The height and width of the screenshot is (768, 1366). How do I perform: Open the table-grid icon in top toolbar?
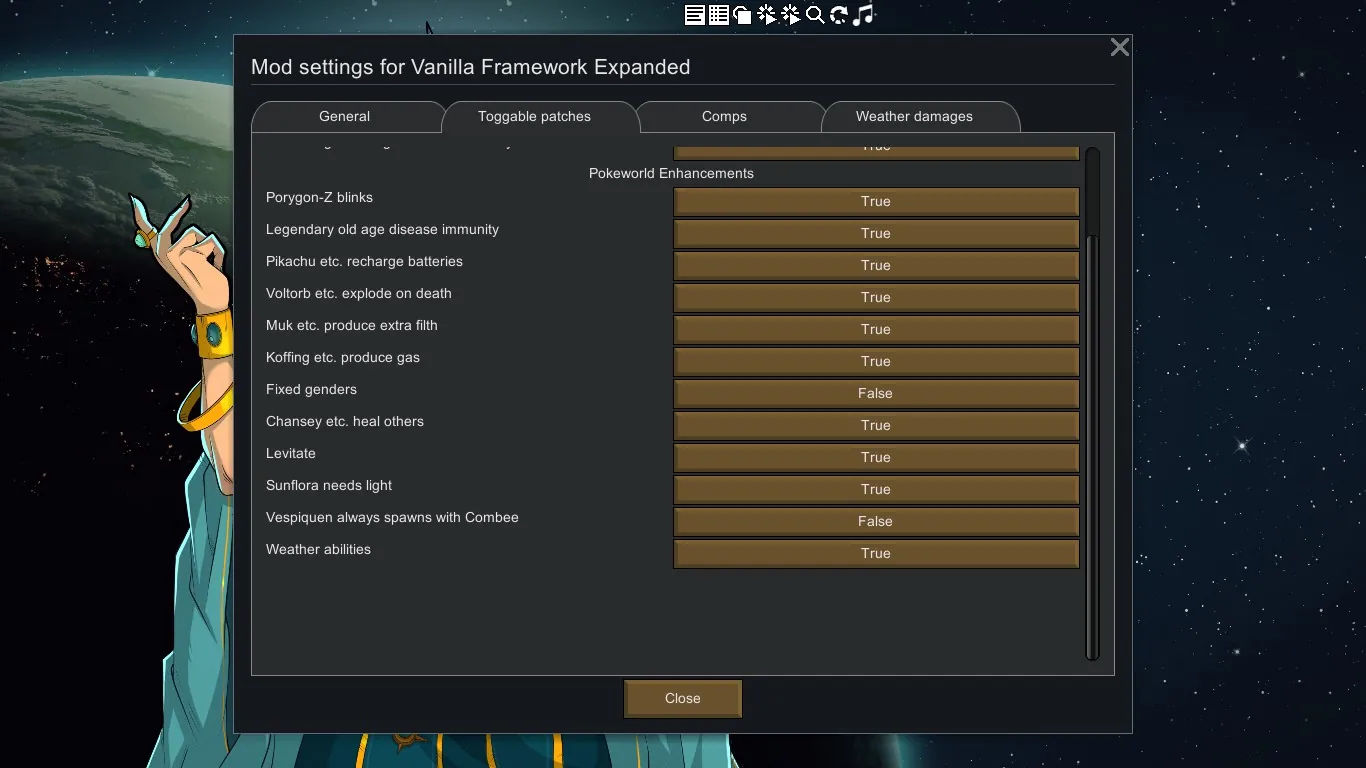718,15
